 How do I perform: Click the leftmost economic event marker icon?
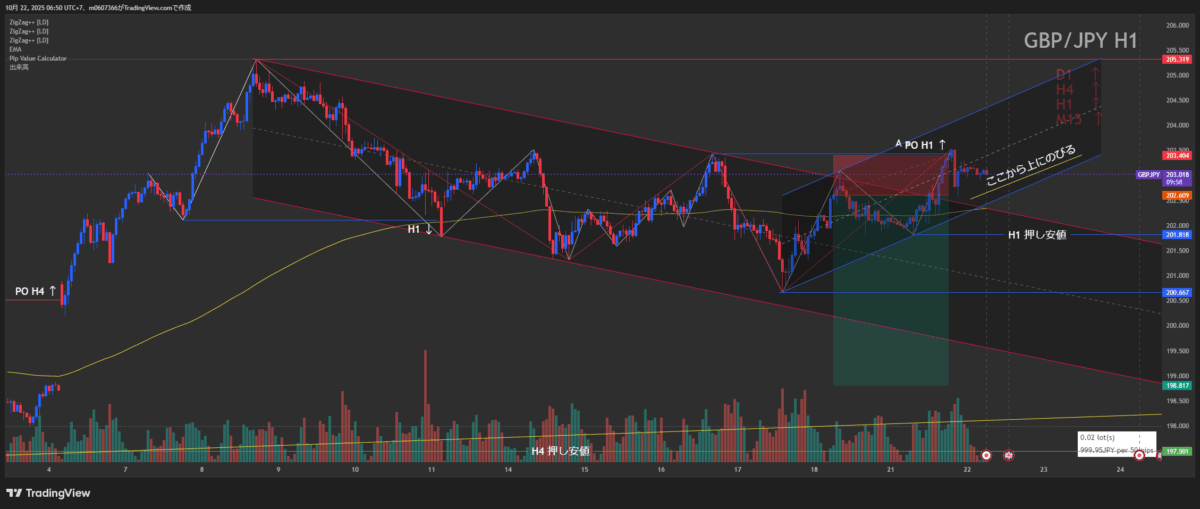pyautogui.click(x=987, y=456)
